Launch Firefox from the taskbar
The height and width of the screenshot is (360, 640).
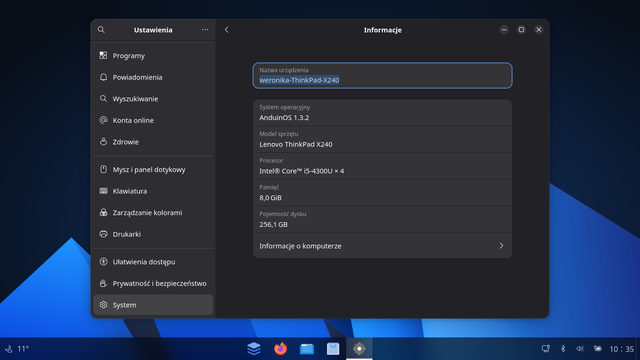pos(280,349)
